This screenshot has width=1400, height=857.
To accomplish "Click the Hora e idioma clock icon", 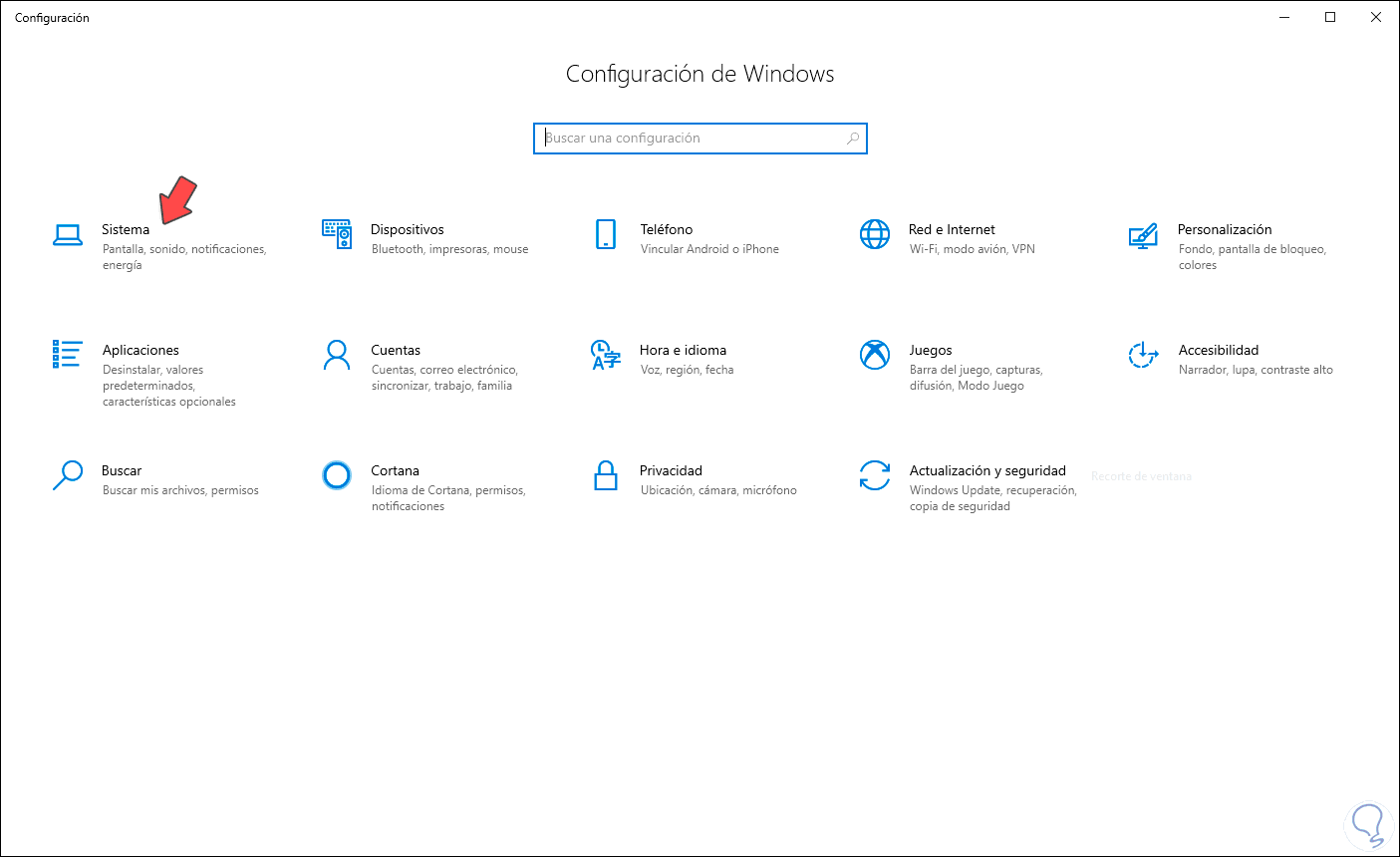I will tap(606, 355).
